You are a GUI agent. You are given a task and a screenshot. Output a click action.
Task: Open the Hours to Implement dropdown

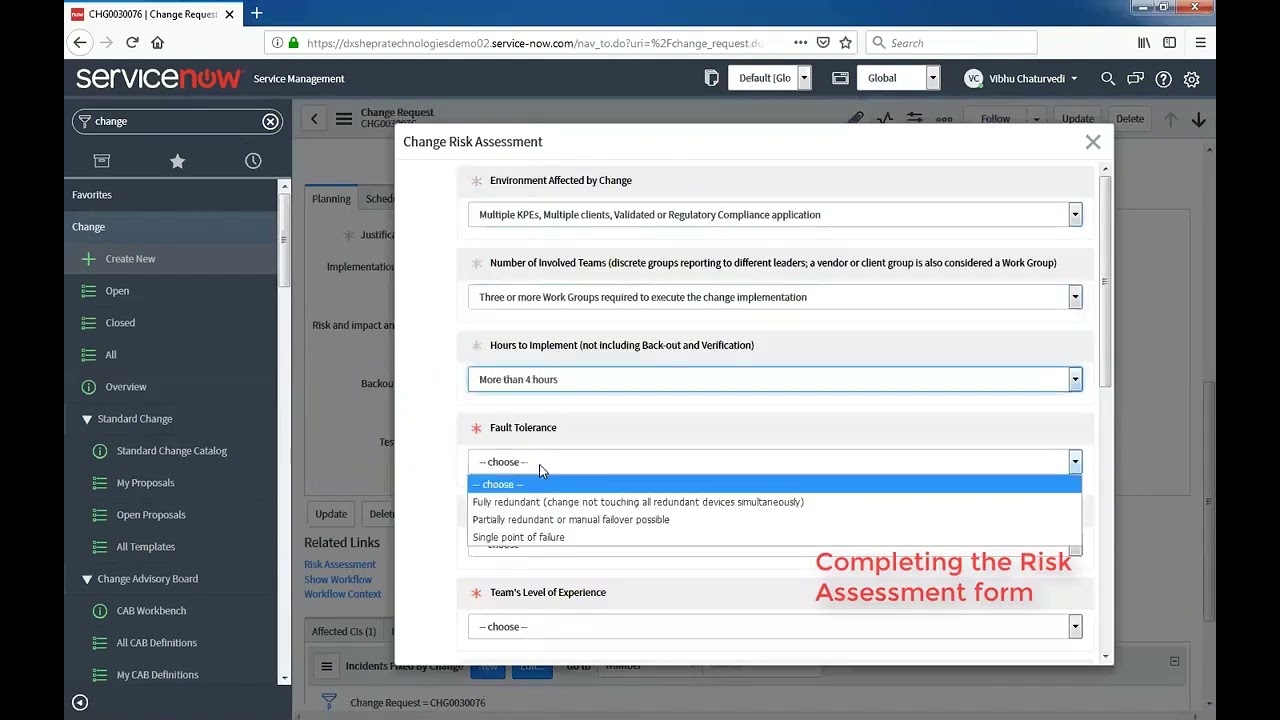click(775, 379)
